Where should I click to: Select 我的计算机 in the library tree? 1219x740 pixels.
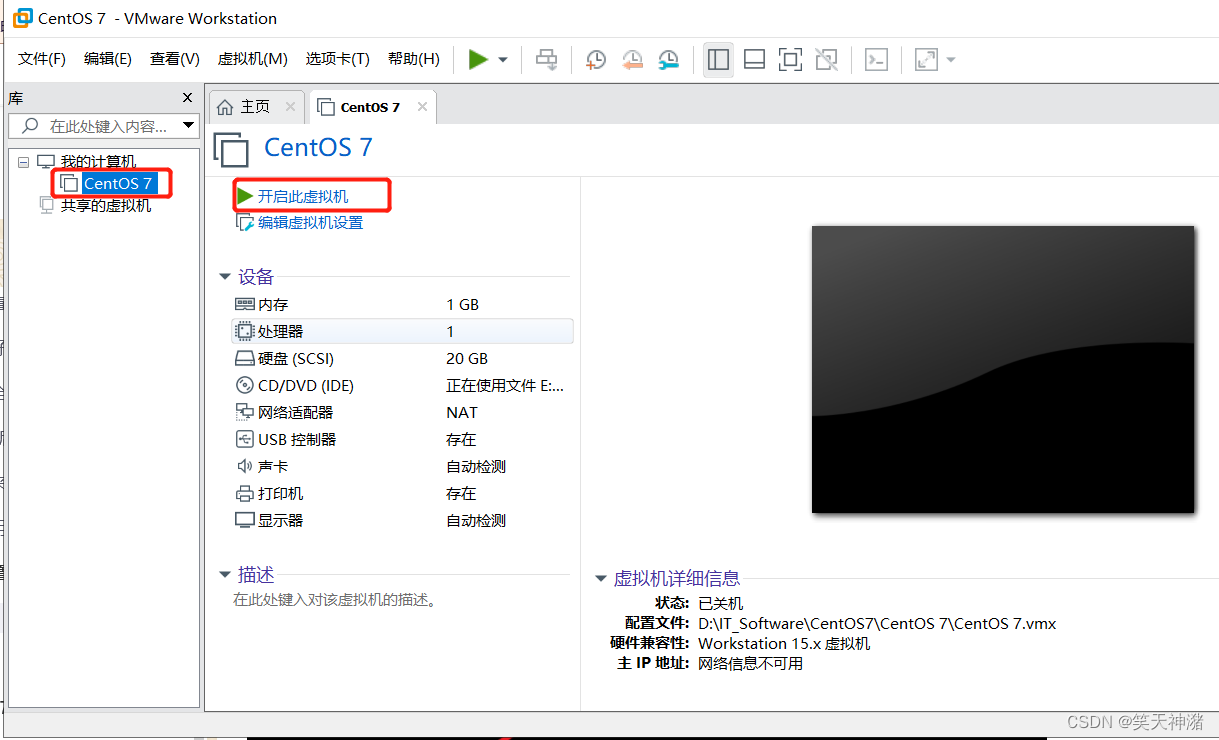pyautogui.click(x=98, y=161)
